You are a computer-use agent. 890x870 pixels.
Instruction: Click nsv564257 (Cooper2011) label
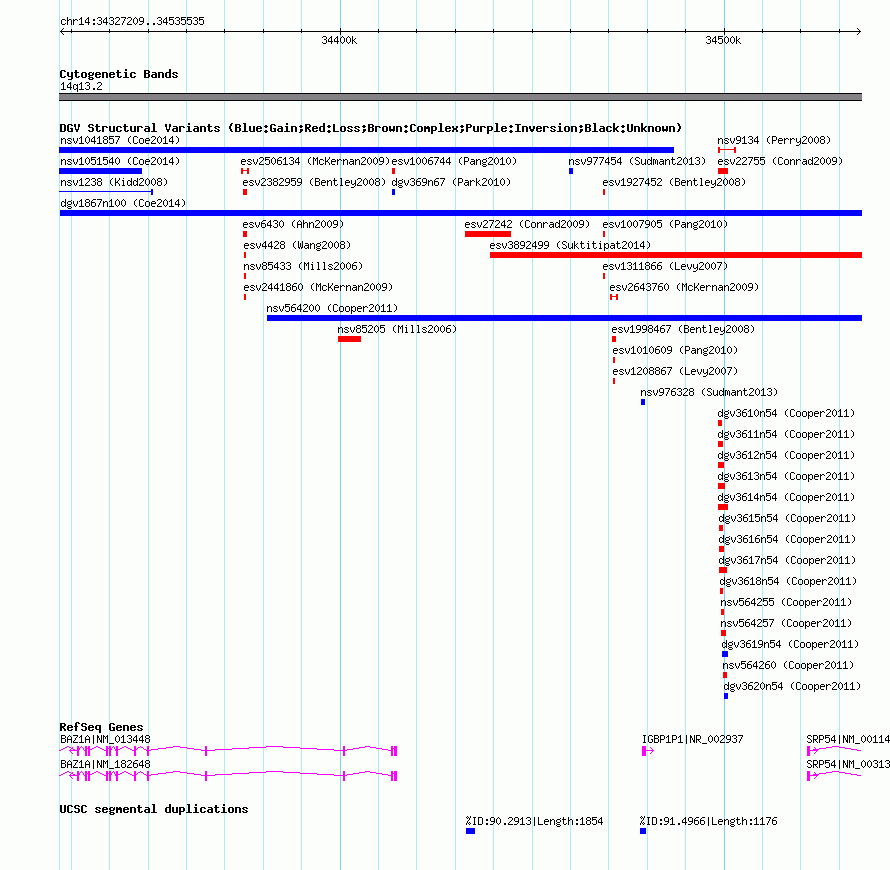(786, 623)
